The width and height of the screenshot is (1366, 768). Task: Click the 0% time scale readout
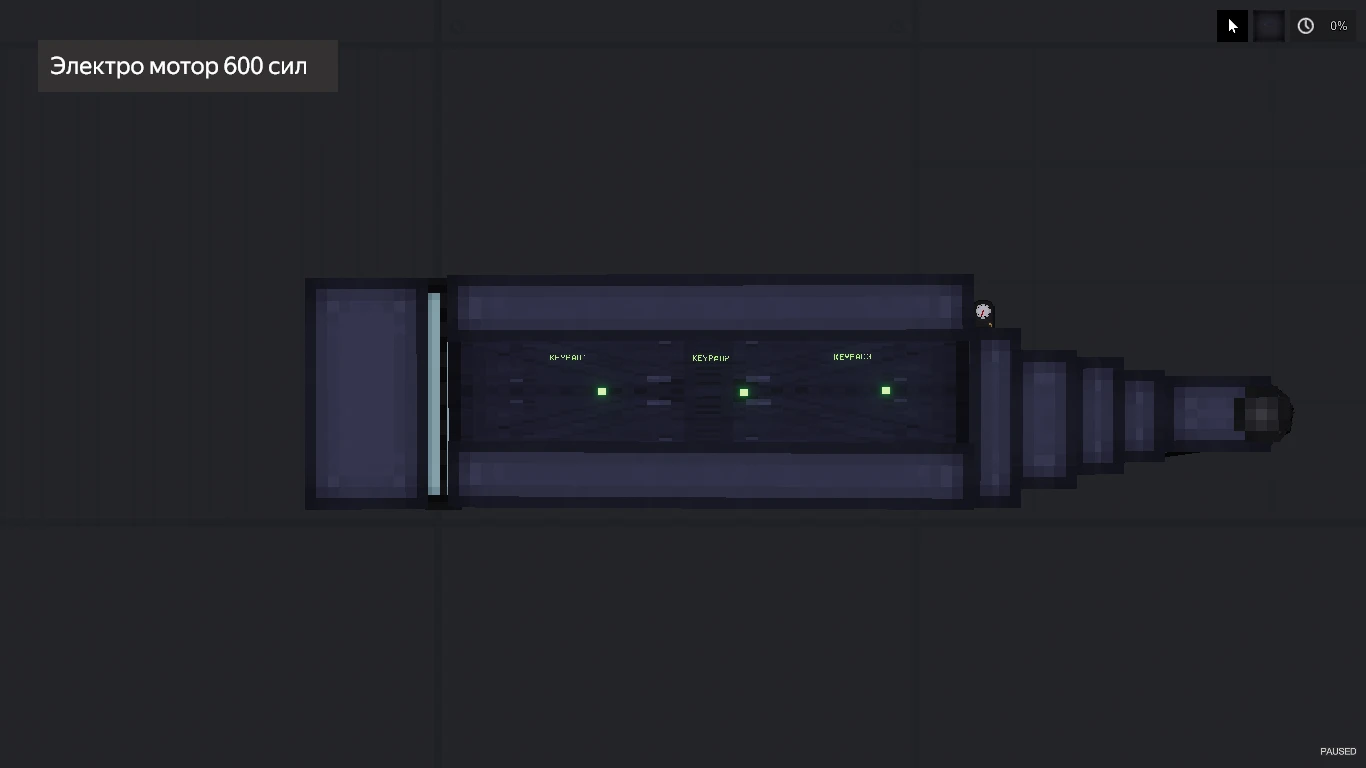(1338, 26)
